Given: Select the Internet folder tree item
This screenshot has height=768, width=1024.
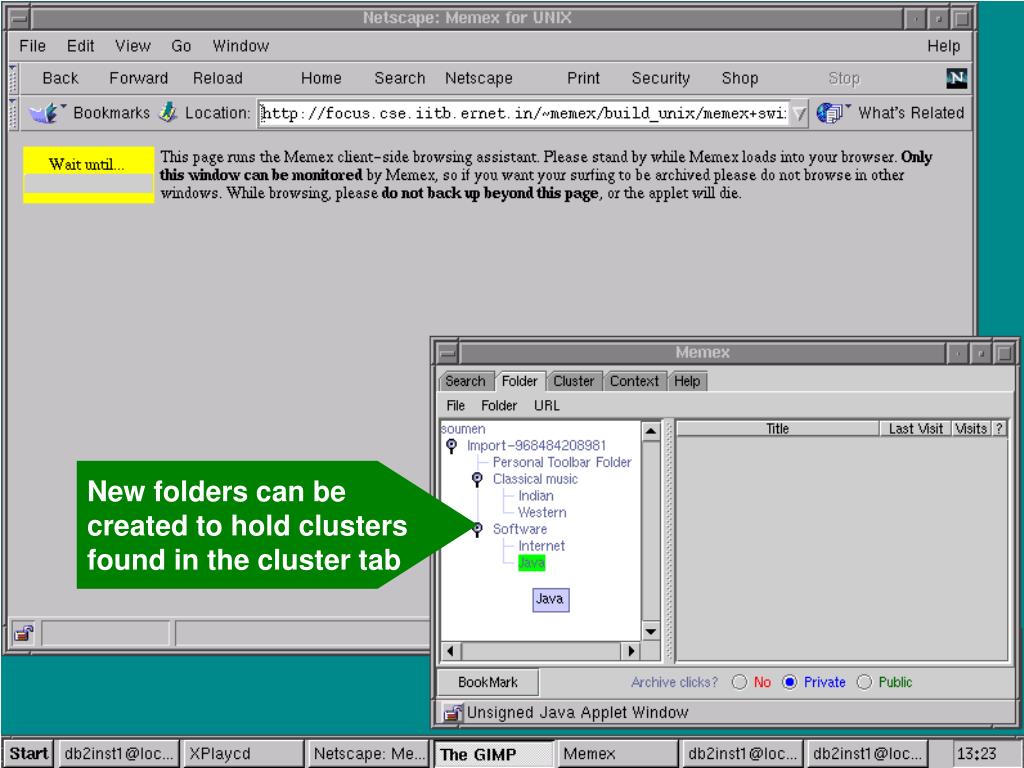Looking at the screenshot, I should [x=541, y=546].
